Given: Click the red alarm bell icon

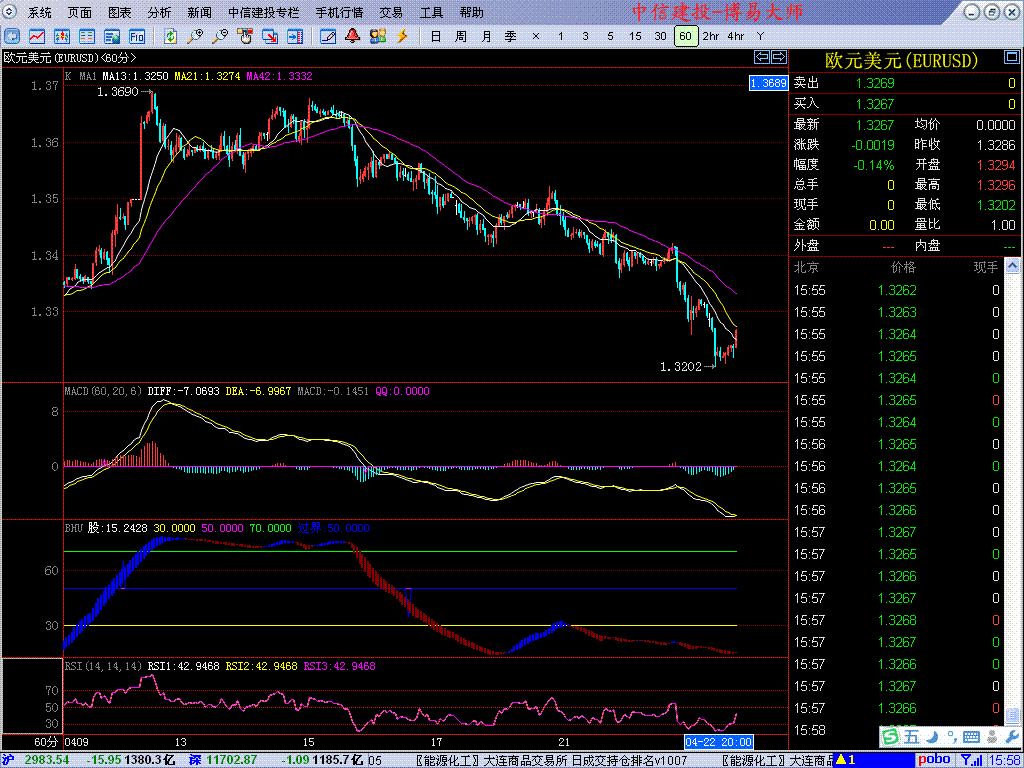Looking at the screenshot, I should (352, 36).
